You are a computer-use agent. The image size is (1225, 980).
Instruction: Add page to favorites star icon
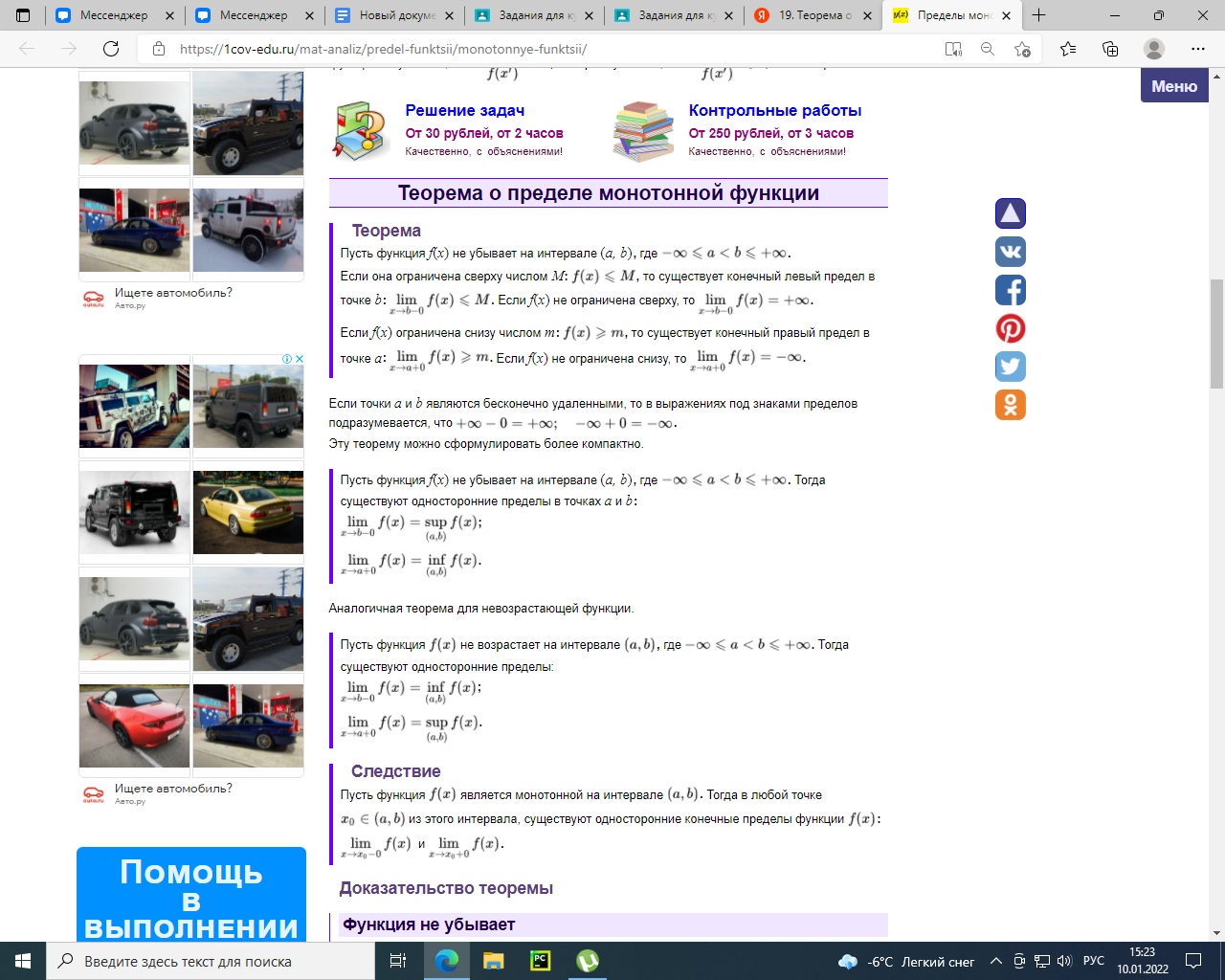pyautogui.click(x=1022, y=49)
